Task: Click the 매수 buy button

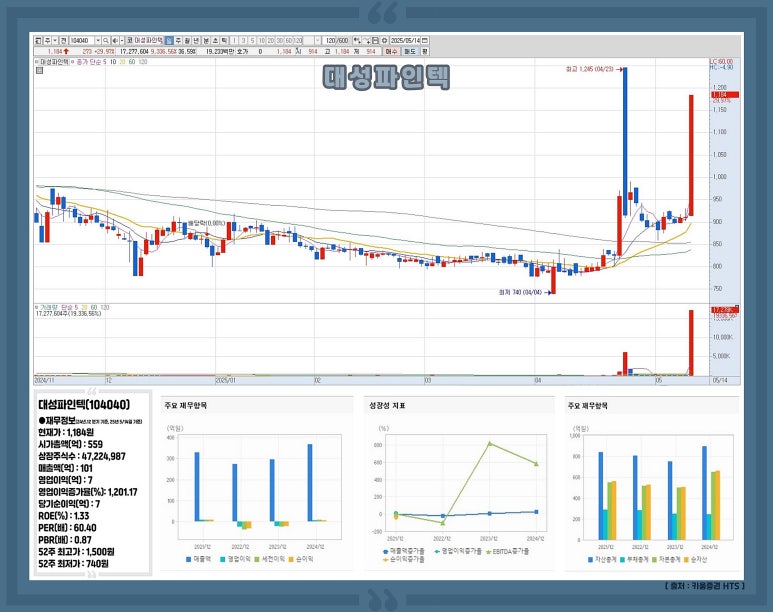Action: click(391, 51)
